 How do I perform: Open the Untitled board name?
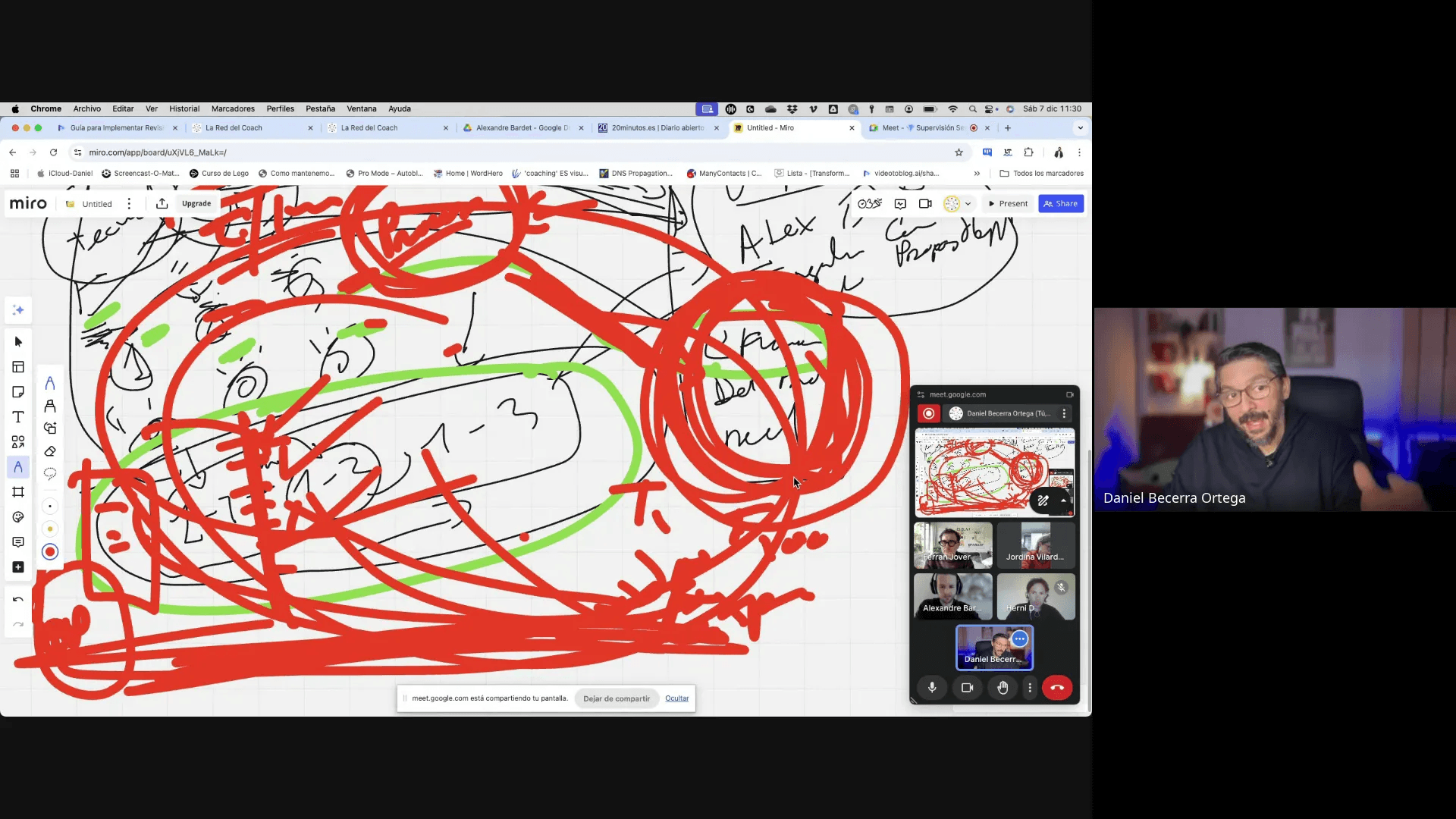point(97,204)
